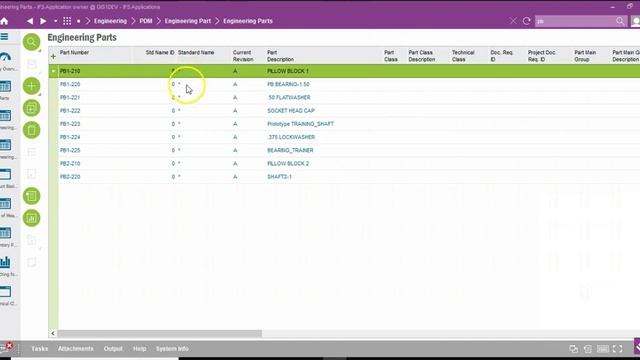Click the add column plus in header

click(53, 56)
